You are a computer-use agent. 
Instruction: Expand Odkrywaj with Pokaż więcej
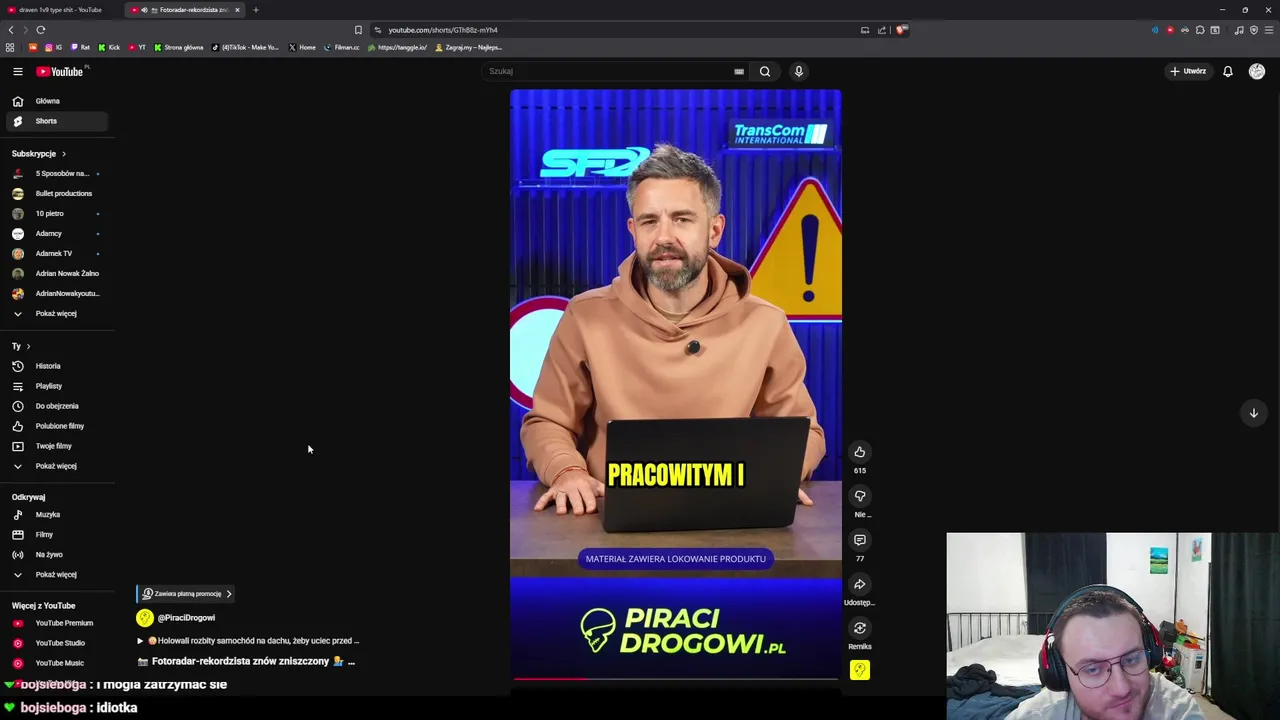pyautogui.click(x=57, y=574)
